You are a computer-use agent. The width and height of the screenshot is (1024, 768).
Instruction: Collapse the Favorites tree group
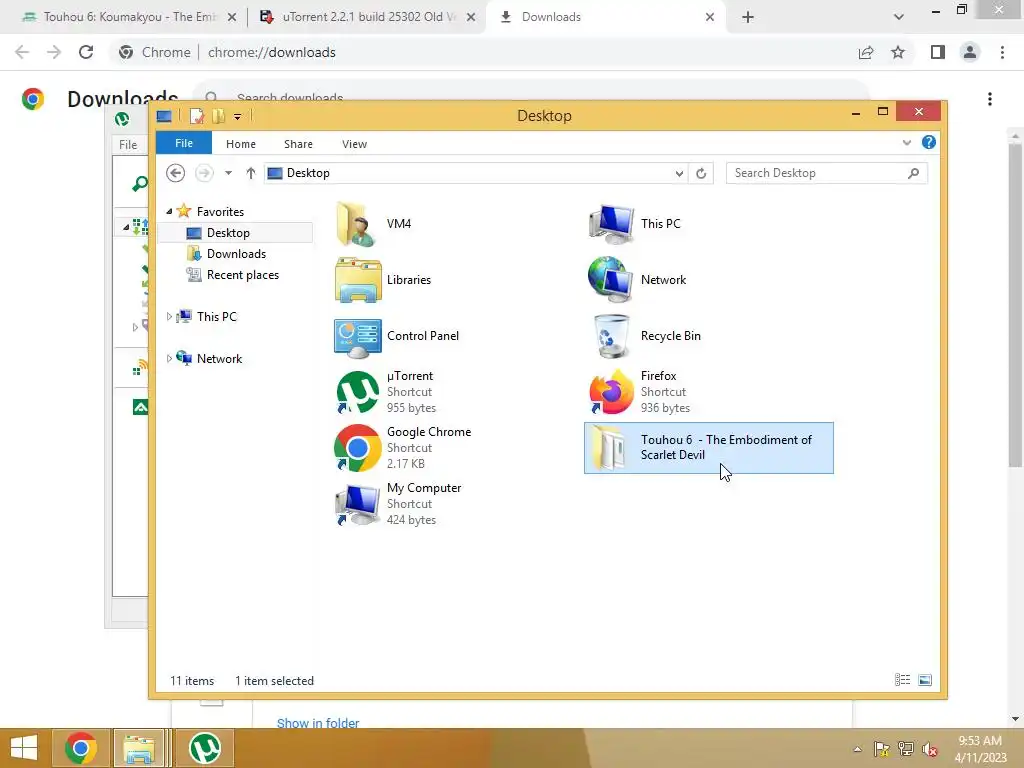coord(169,212)
